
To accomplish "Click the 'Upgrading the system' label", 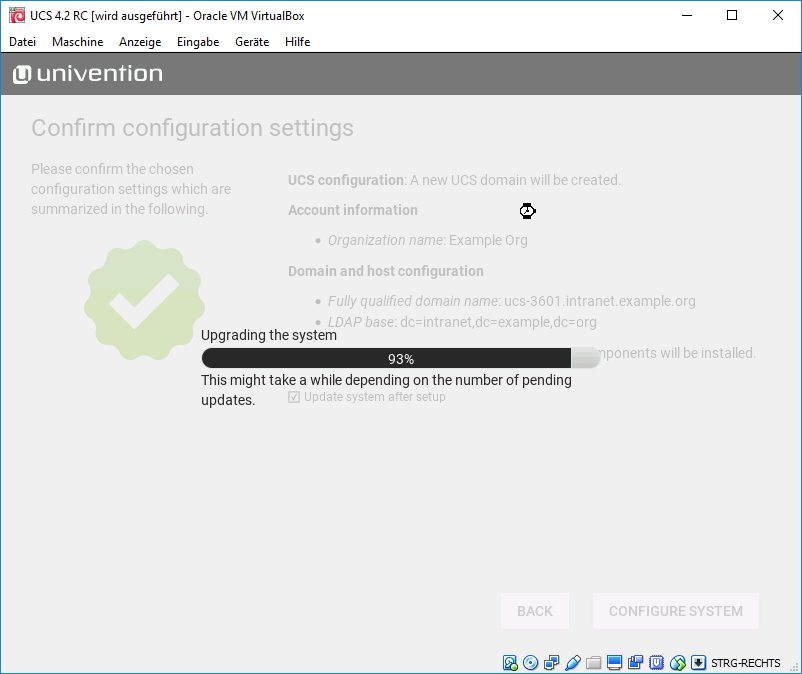I will (x=269, y=335).
